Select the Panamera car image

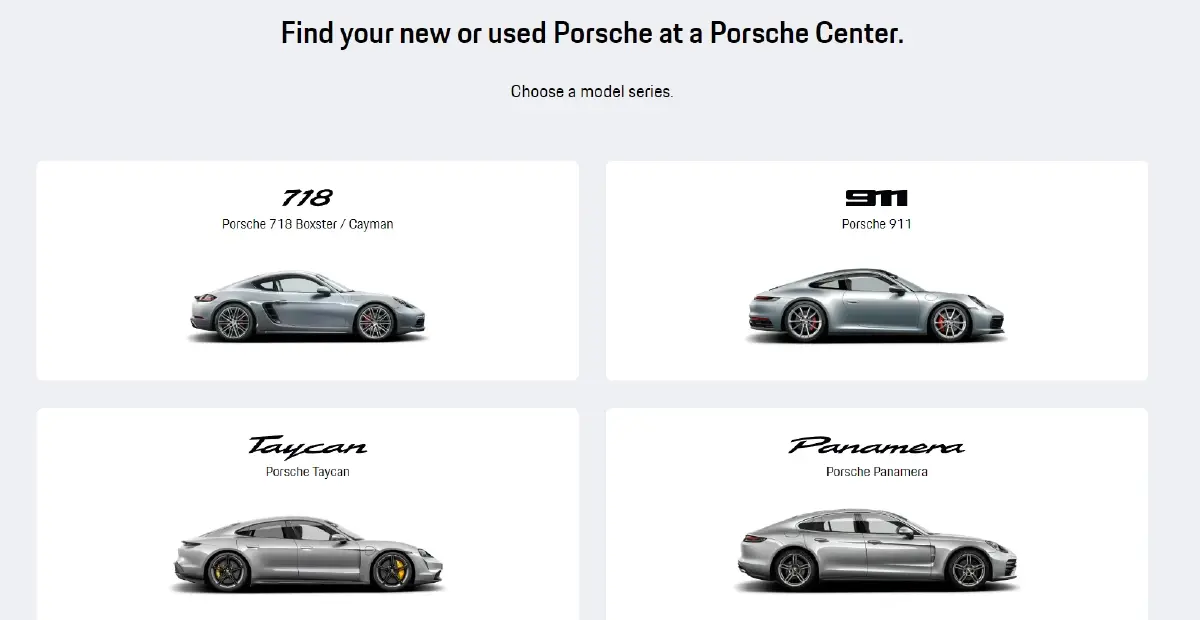[878, 550]
